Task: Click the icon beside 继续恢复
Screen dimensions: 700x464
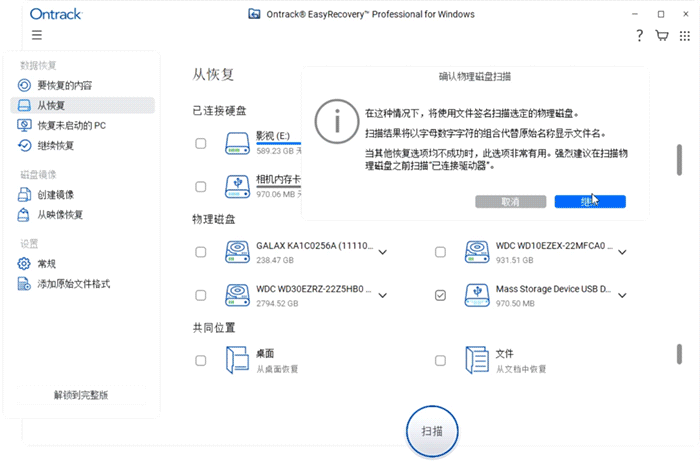Action: [24, 146]
